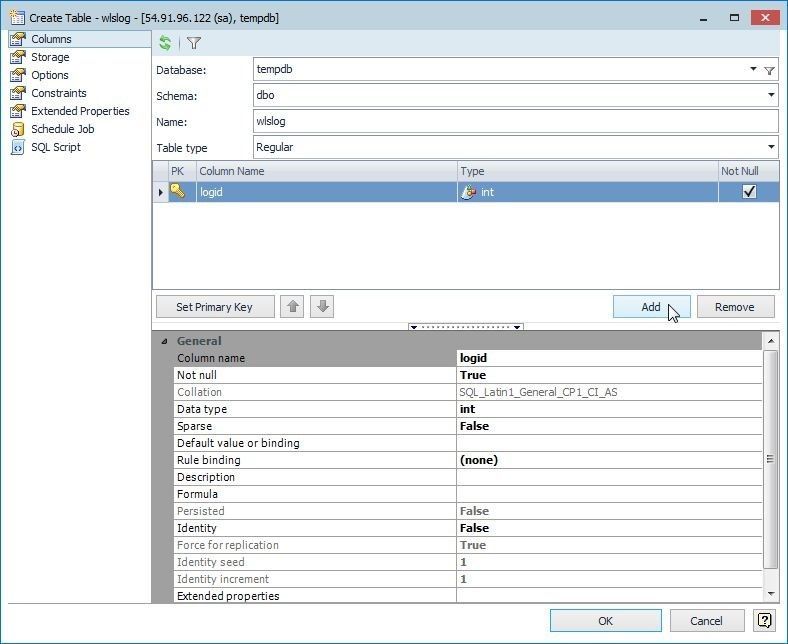Click the Extended Properties page icon
The height and width of the screenshot is (644, 788).
pos(18,111)
